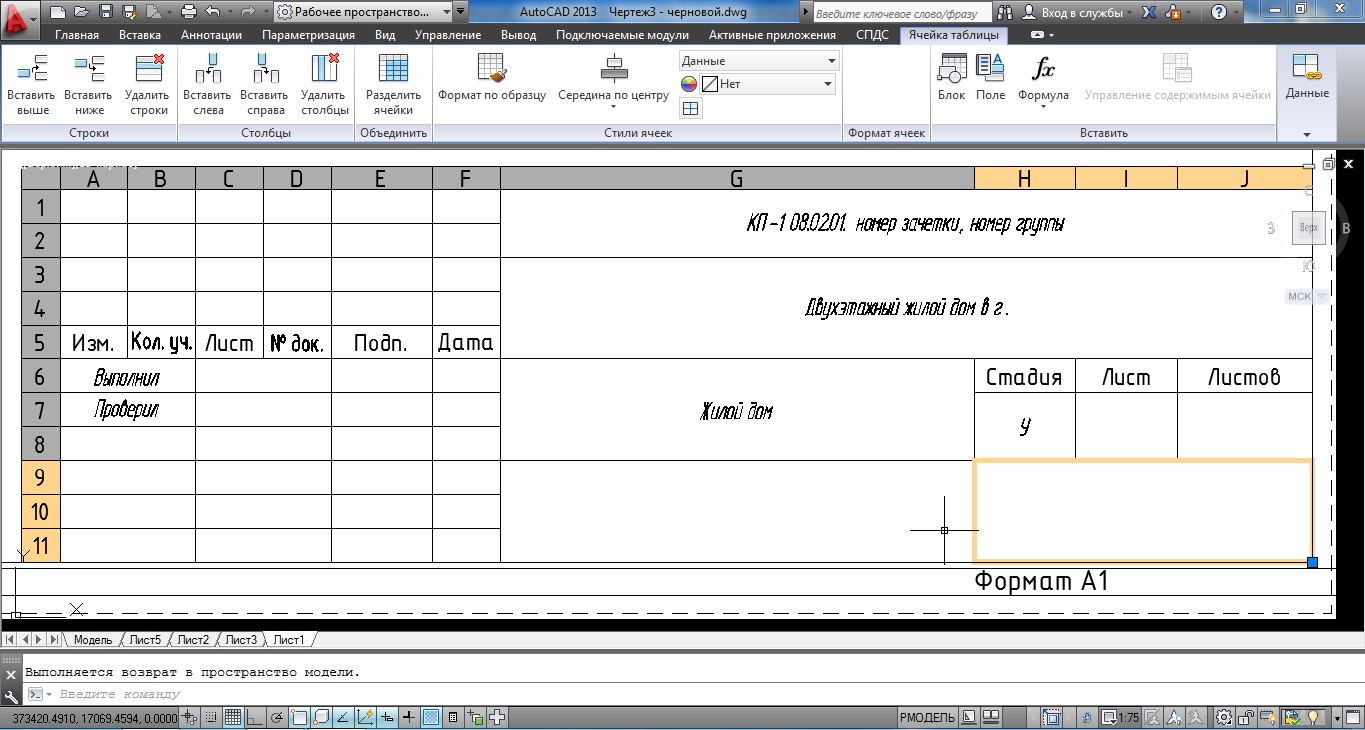Viewport: 1365px width, 730px height.
Task: Toggle Object Snap in status bar
Action: 298,717
